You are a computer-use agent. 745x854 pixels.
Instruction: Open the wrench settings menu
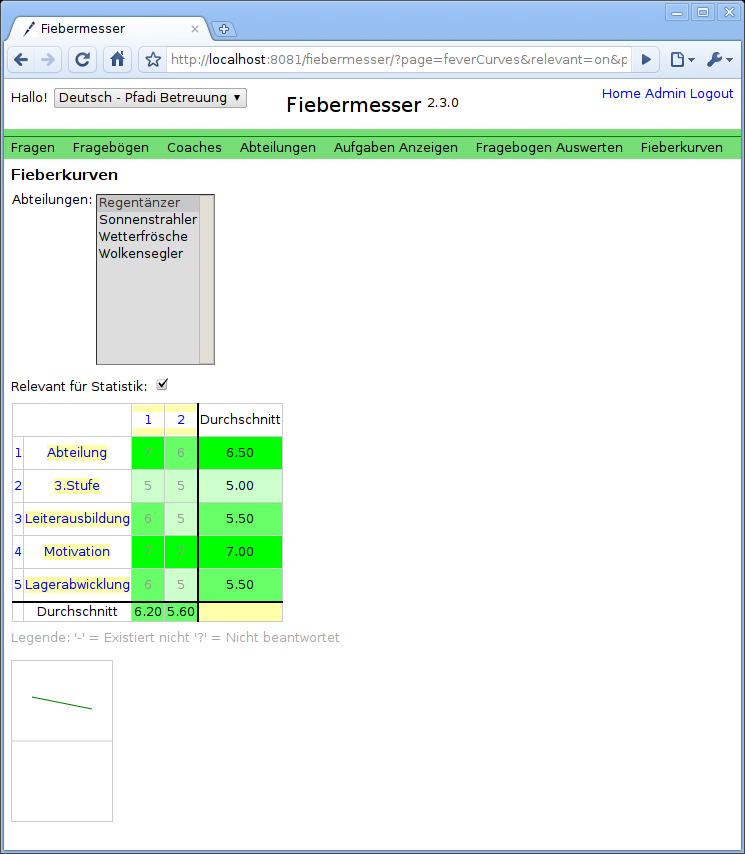tap(719, 60)
